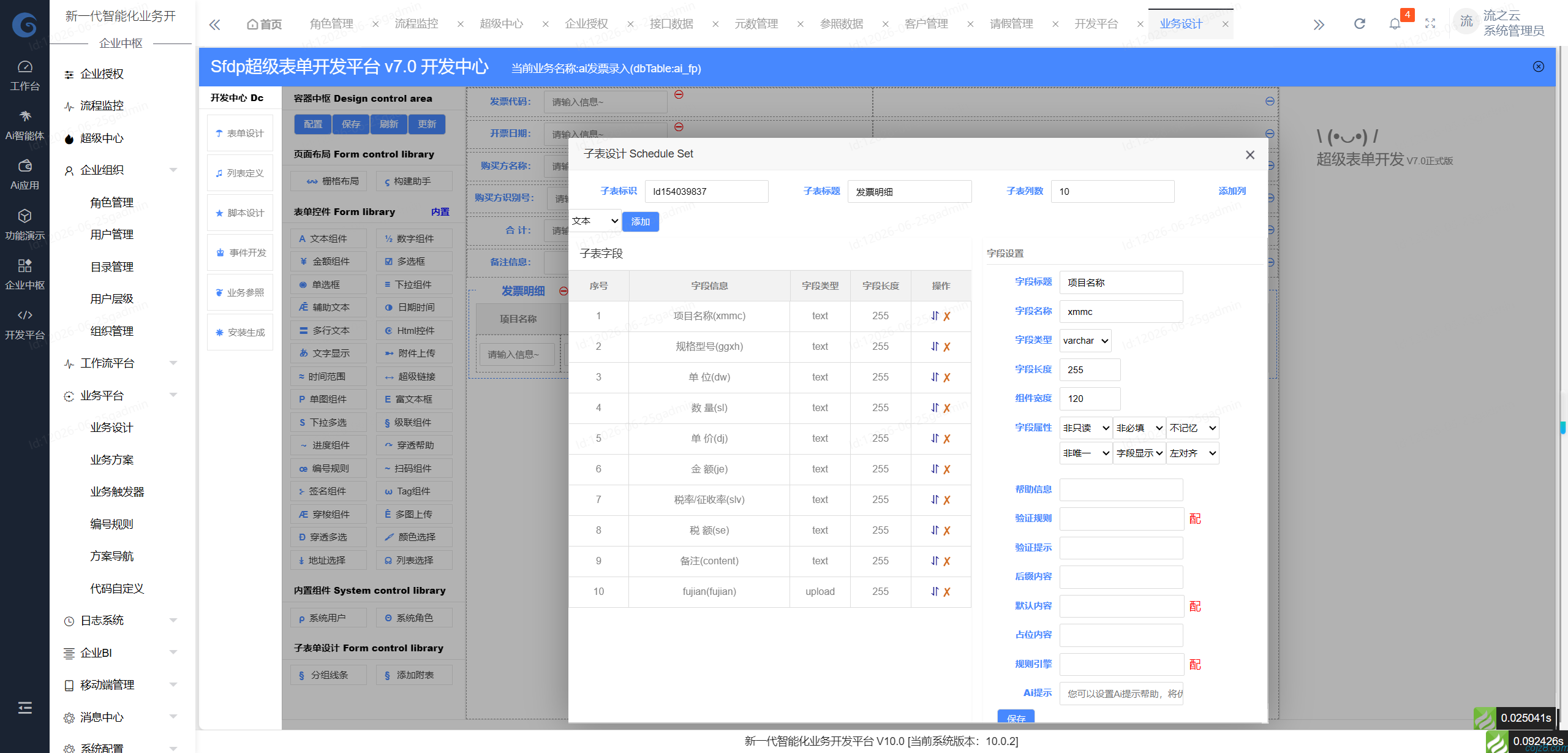This screenshot has width=1568, height=753.
Task: Click the sort icon for 项目名称(xmmc) row
Action: (935, 316)
